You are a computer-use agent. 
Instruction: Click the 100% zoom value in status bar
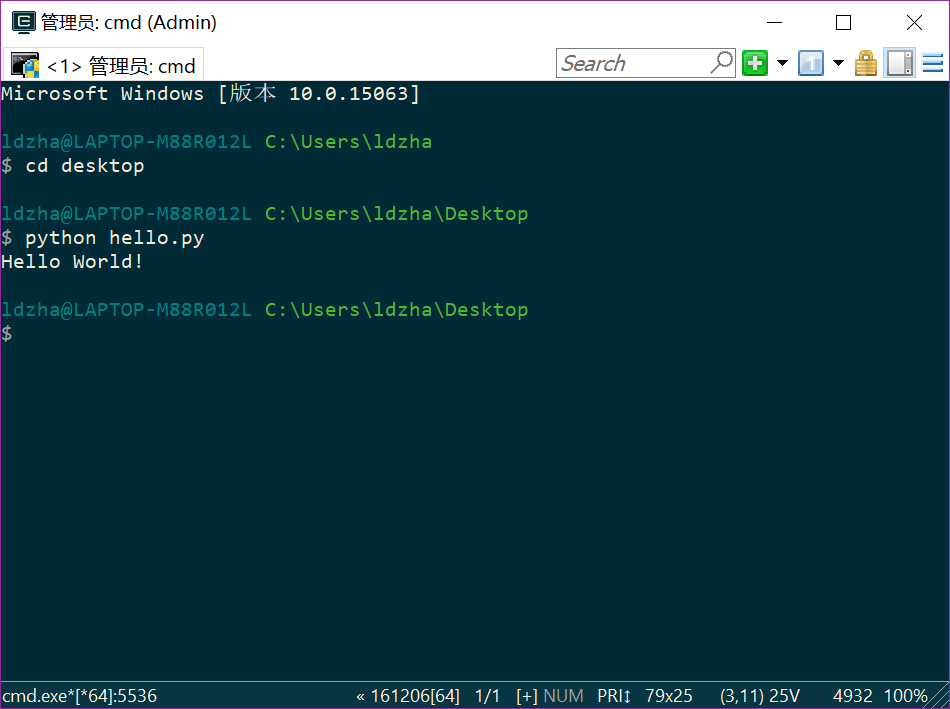pyautogui.click(x=905, y=696)
